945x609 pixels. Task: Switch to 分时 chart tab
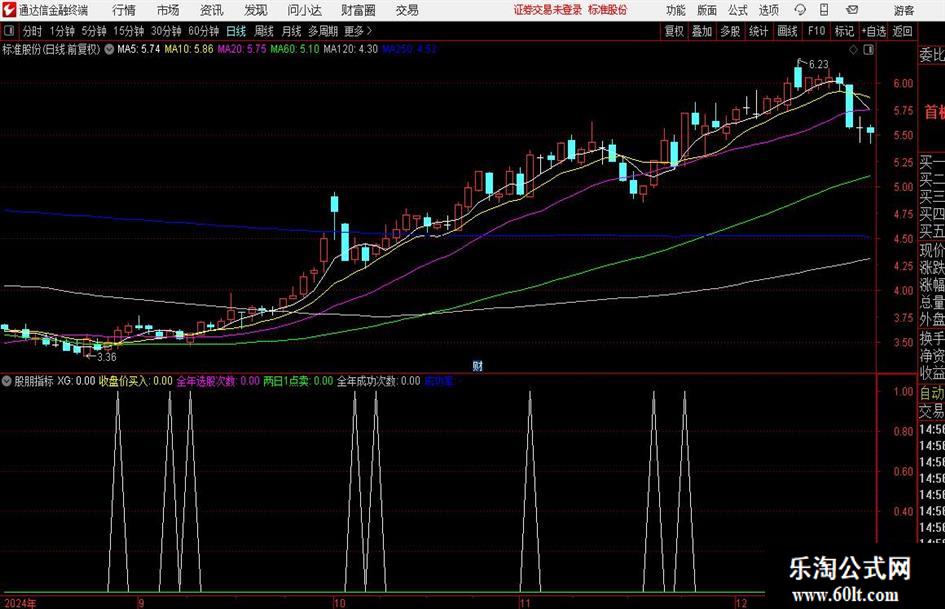point(32,31)
